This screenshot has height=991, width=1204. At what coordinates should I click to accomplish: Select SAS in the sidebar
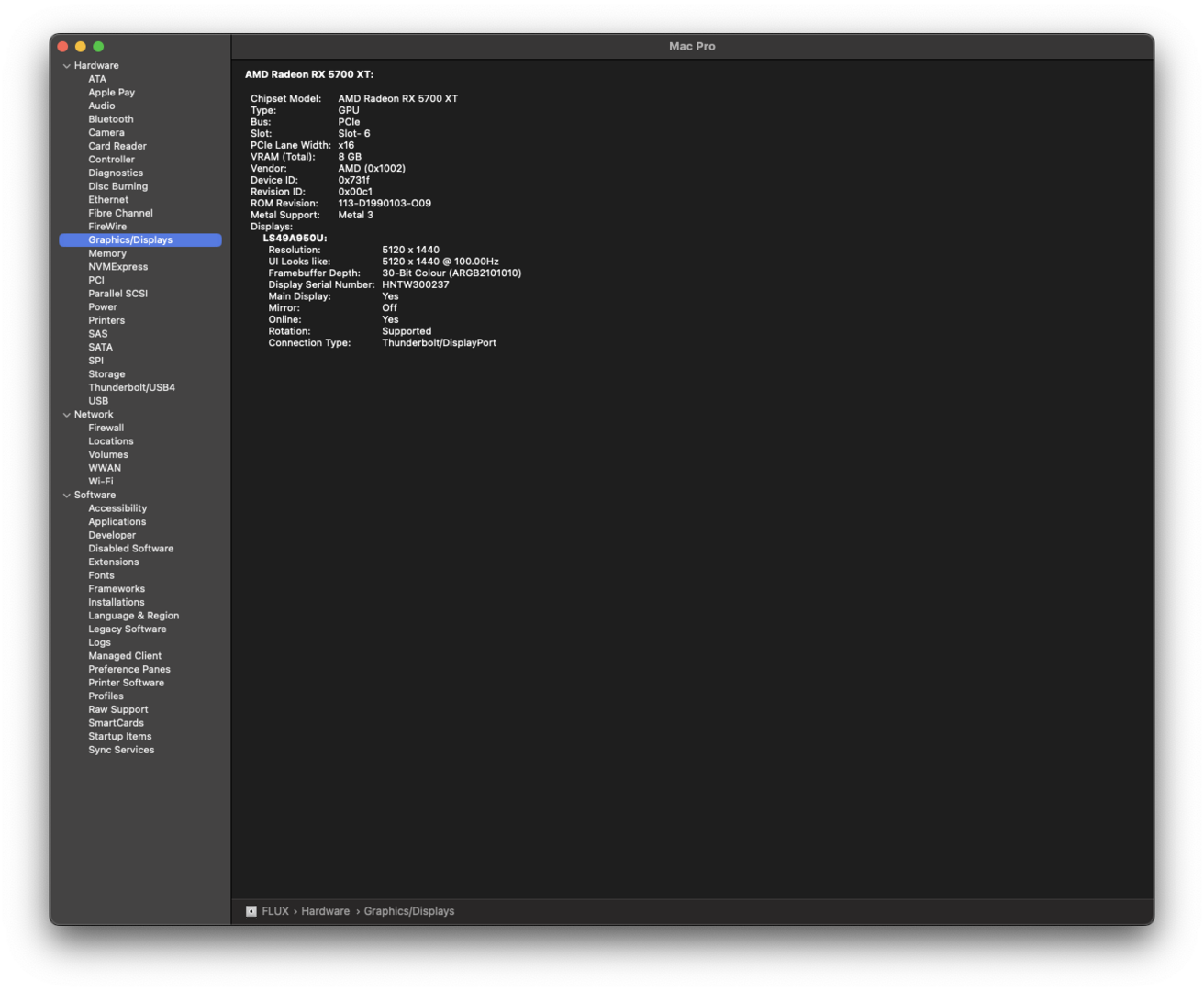pyautogui.click(x=98, y=334)
